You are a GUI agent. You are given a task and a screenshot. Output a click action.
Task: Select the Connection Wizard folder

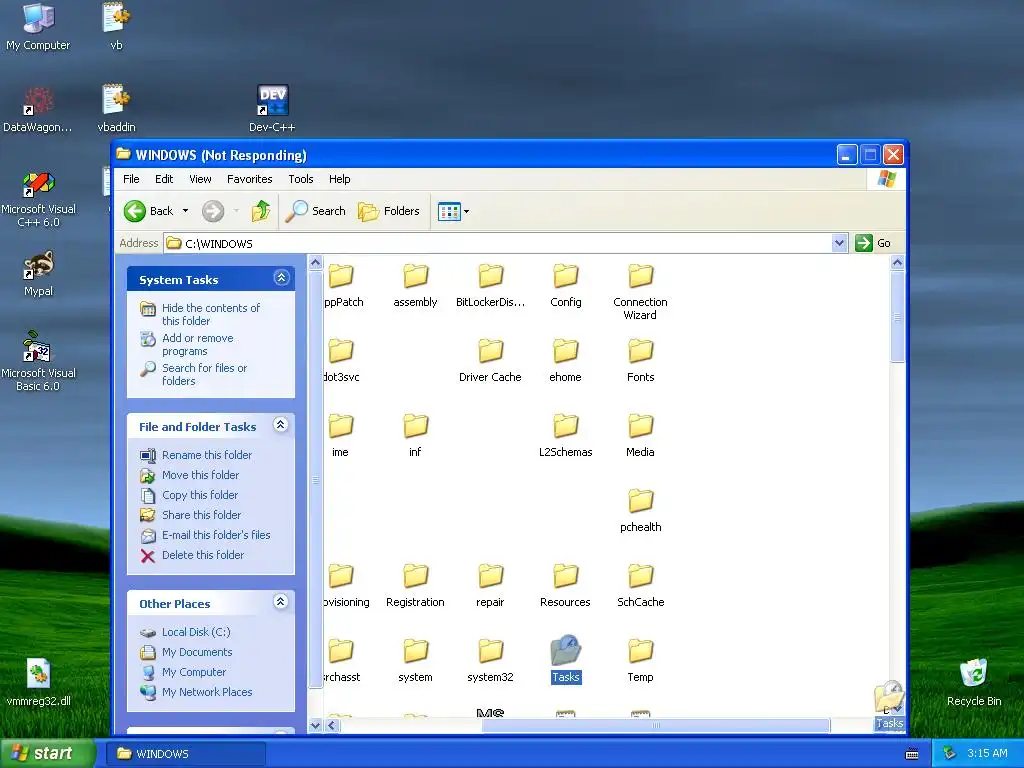point(641,292)
